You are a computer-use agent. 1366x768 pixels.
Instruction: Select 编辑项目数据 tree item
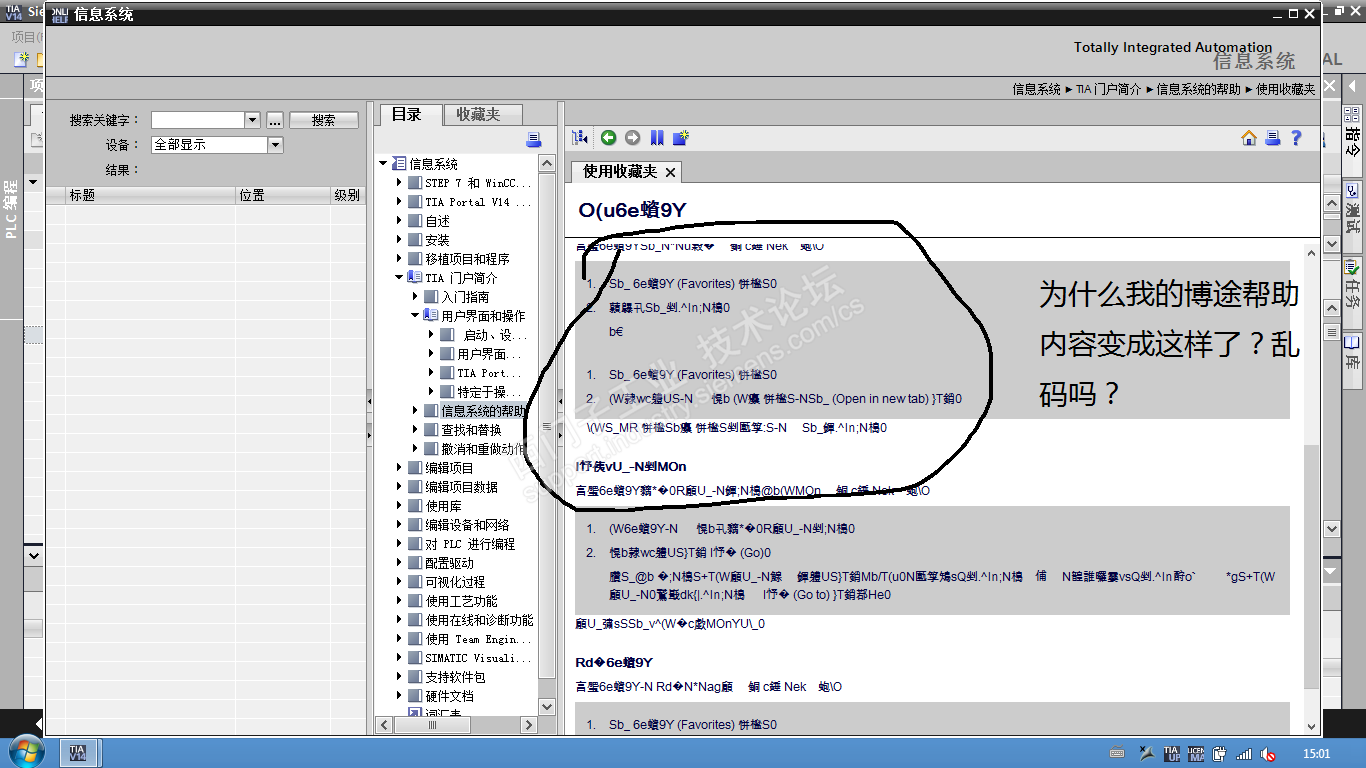tap(461, 487)
